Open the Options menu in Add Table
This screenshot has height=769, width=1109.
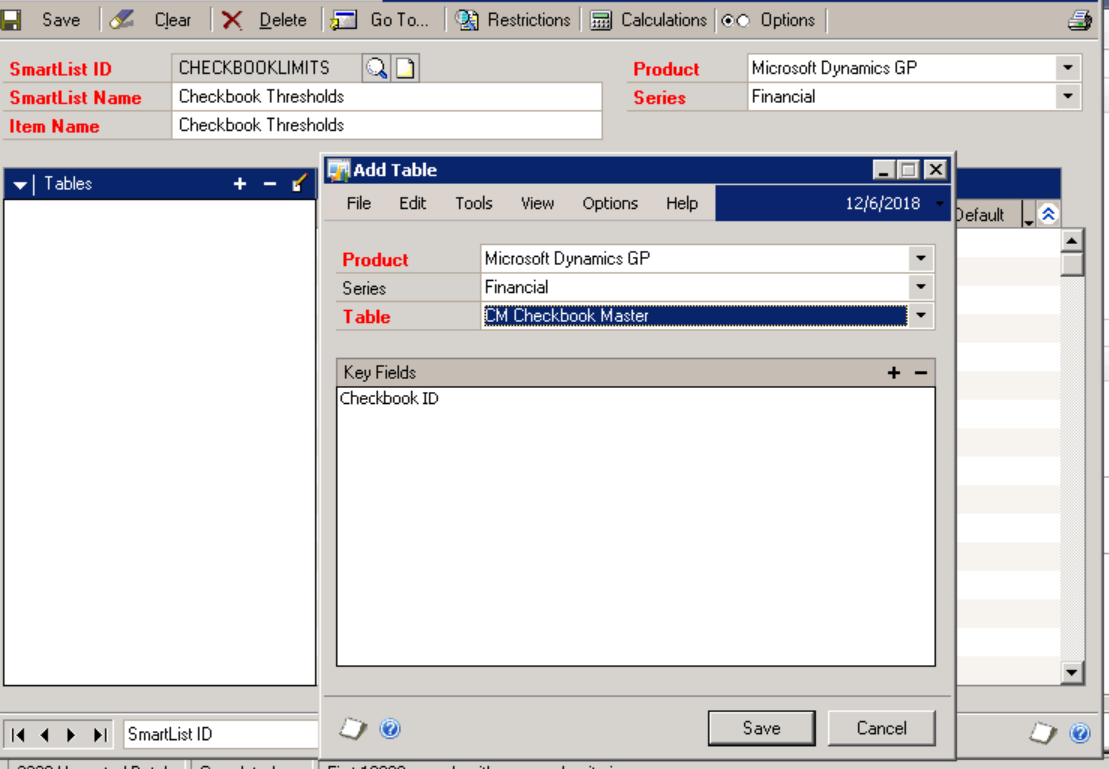tap(610, 204)
